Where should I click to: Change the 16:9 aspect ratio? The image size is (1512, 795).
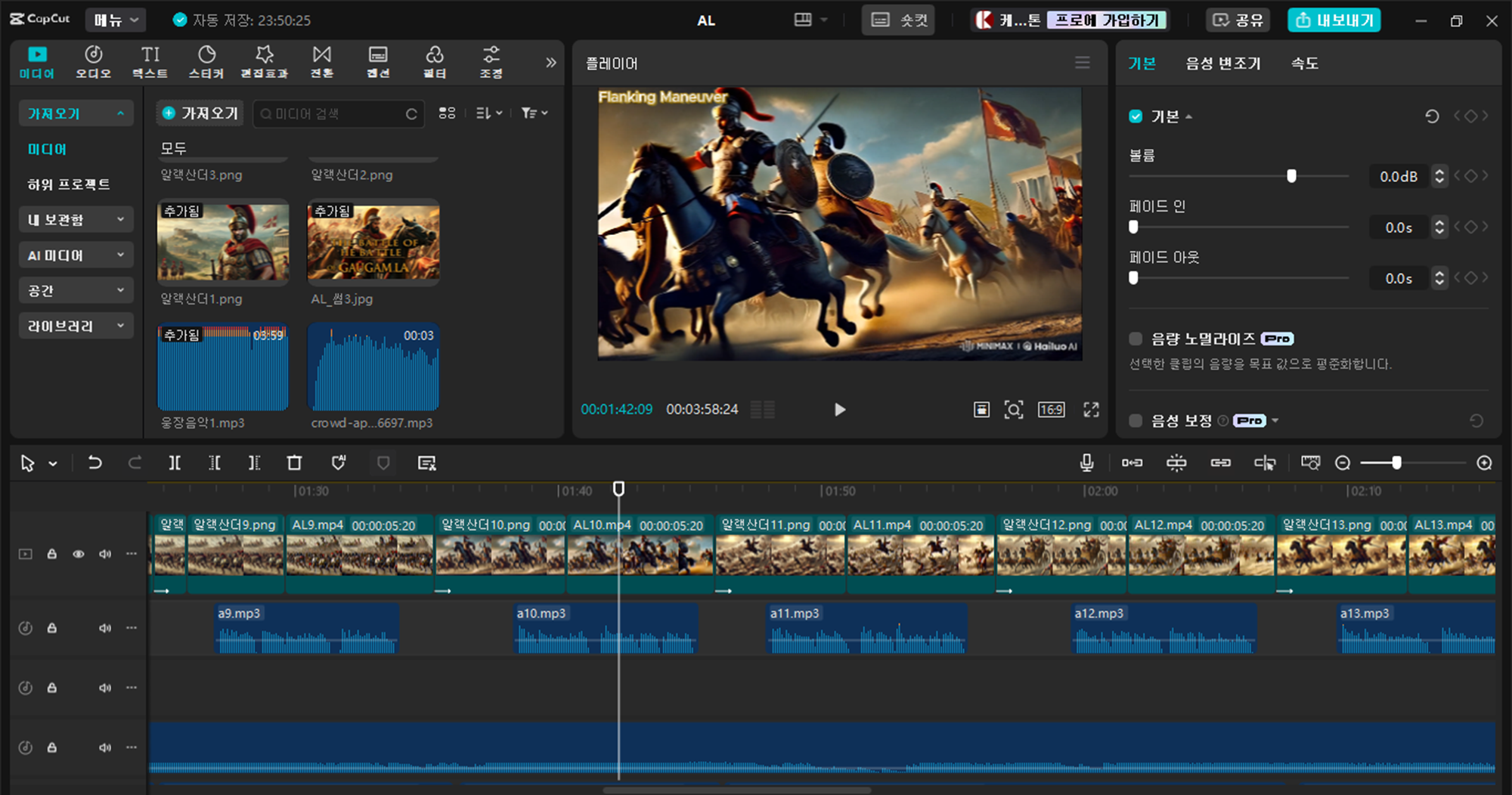click(1051, 410)
